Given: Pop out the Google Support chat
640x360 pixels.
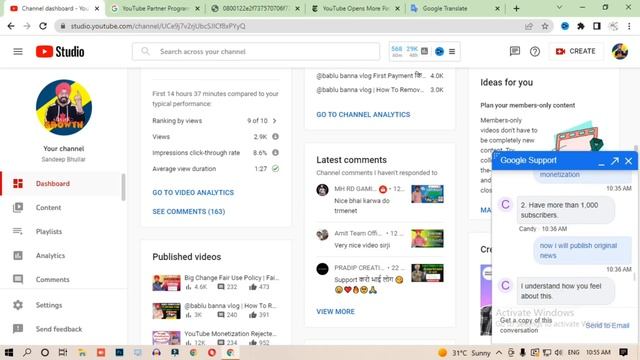Looking at the screenshot, I should (x=615, y=161).
